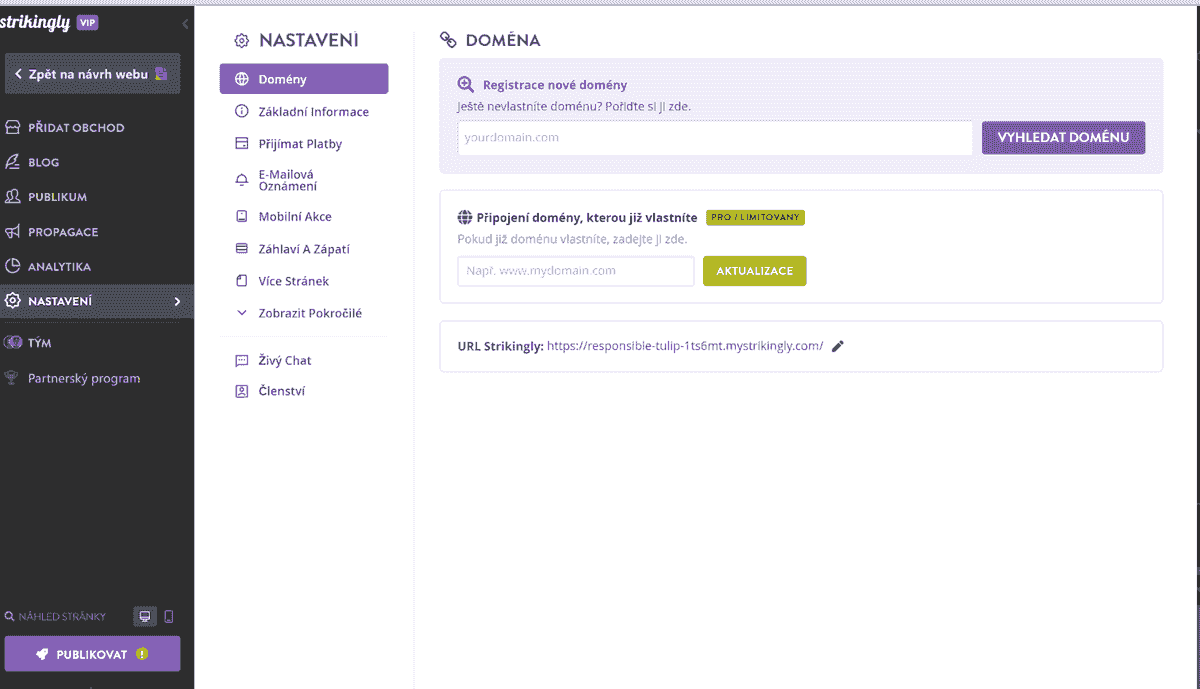Viewport: 1200px width, 689px height.
Task: Click the bell icon beside E-Mailová Oznámení
Action: click(241, 180)
